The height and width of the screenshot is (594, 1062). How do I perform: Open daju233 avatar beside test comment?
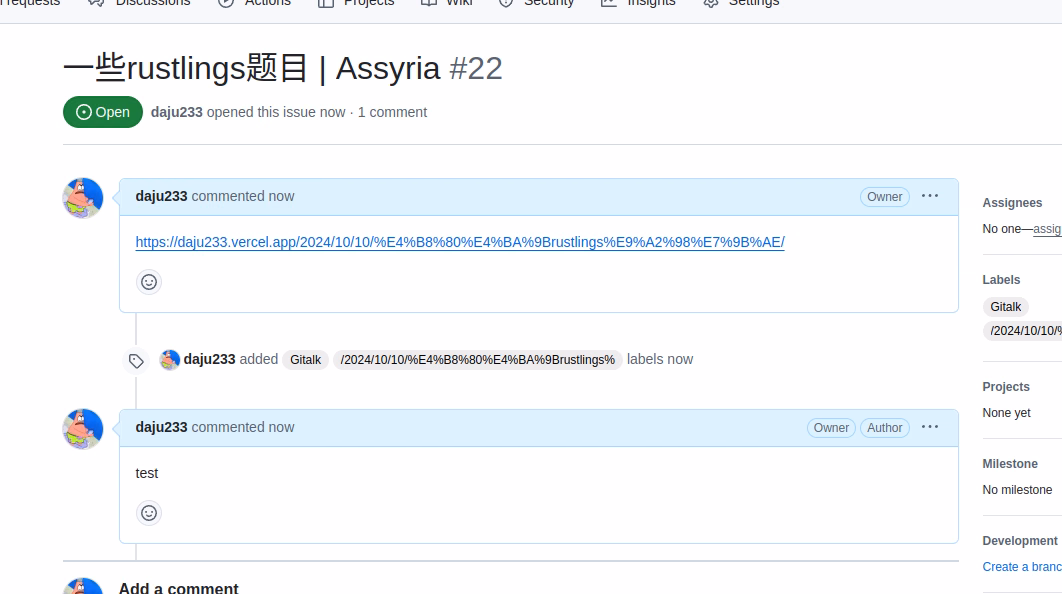tap(83, 429)
